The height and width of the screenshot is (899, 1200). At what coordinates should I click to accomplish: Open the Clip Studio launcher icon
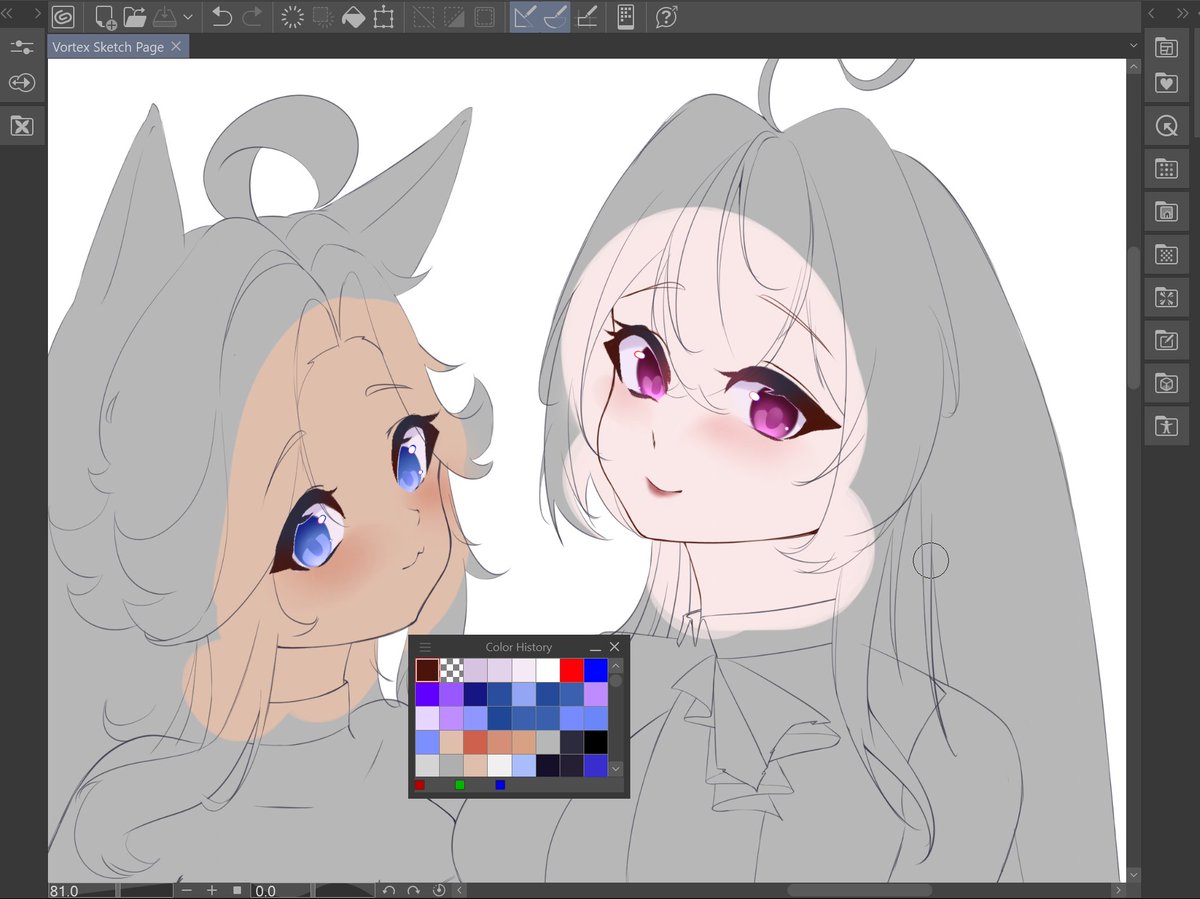(63, 16)
